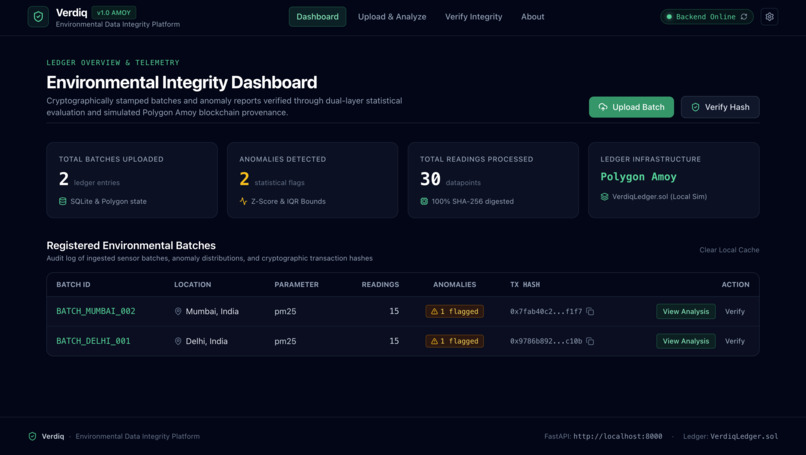Image resolution: width=806 pixels, height=455 pixels.
Task: Click the layers icon beside VerdiqLedger.sol (Local Sim)
Action: click(x=604, y=196)
